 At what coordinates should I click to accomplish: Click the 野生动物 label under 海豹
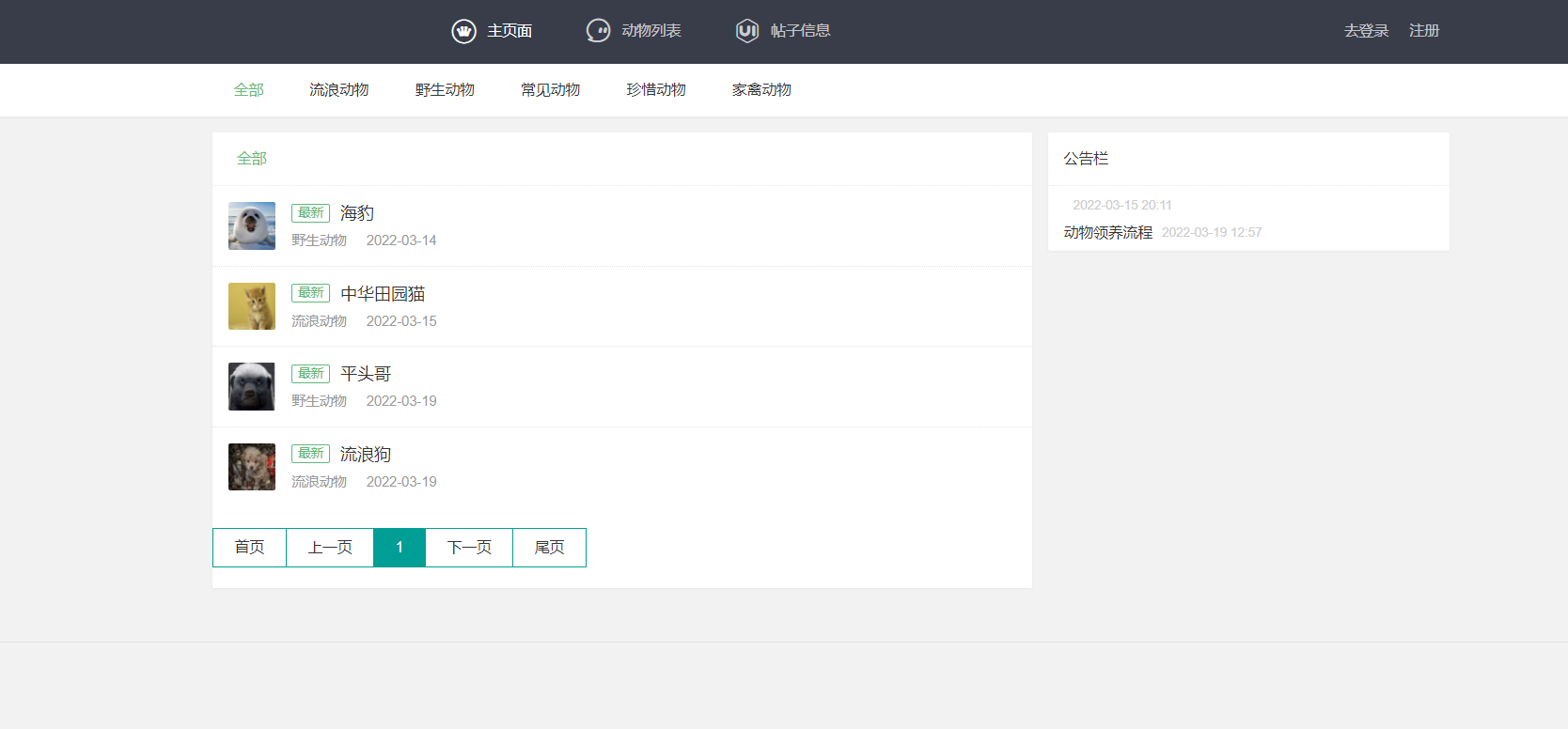tap(320, 240)
